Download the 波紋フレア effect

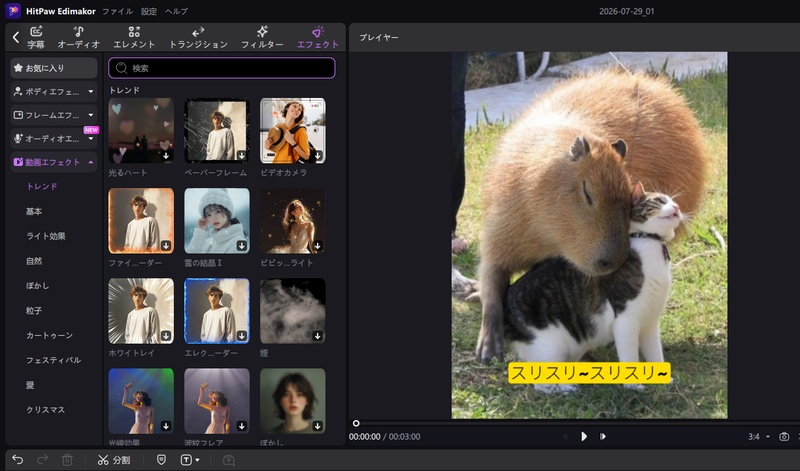pyautogui.click(x=242, y=426)
